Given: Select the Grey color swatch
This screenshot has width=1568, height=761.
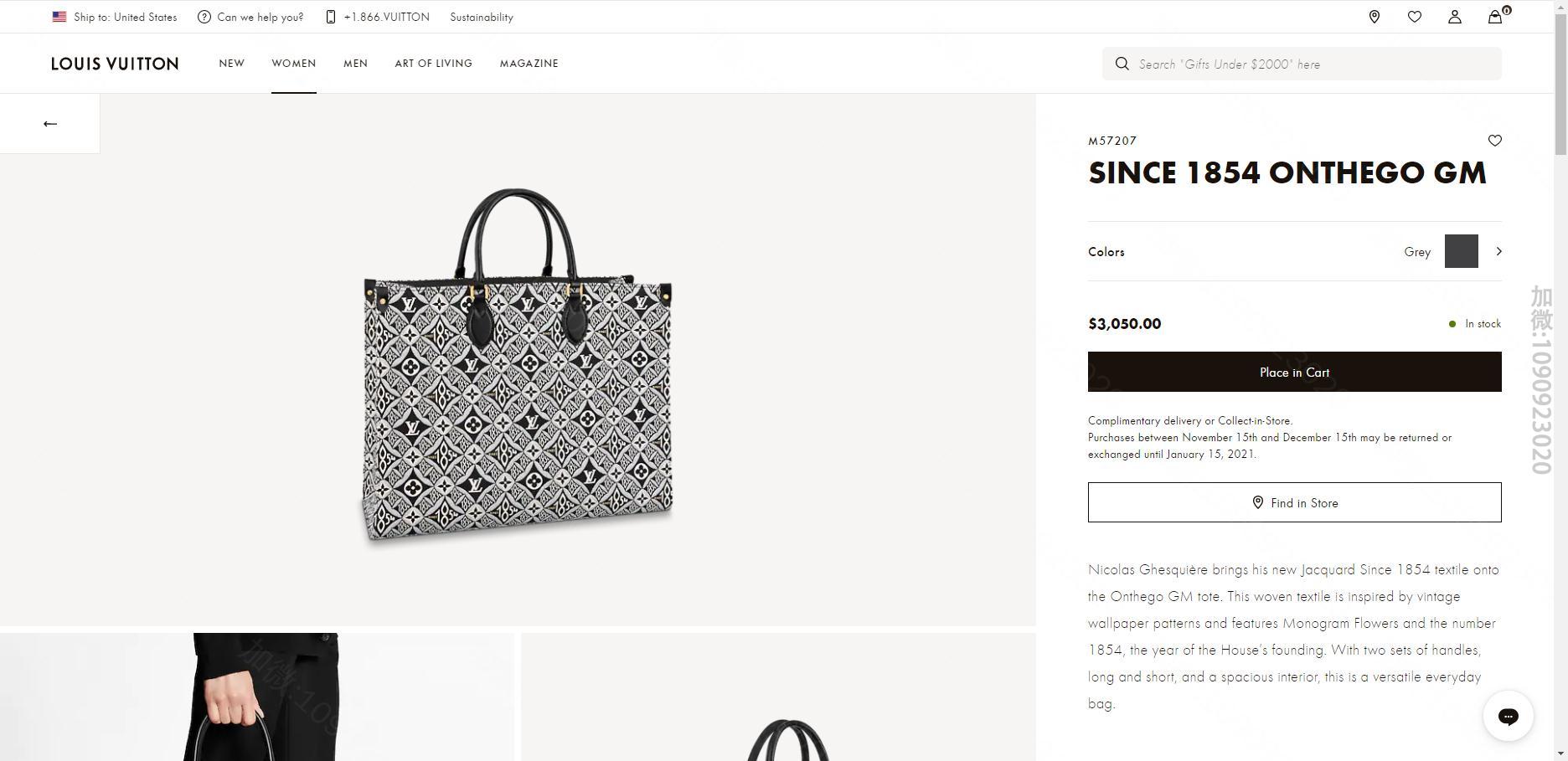Looking at the screenshot, I should click(x=1461, y=251).
